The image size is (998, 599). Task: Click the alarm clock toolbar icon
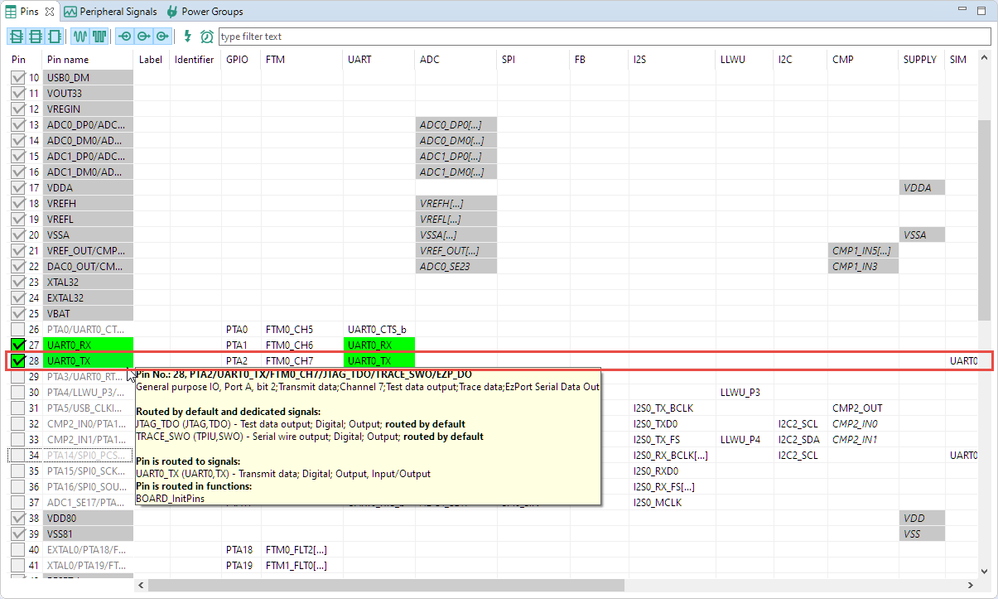coord(207,36)
